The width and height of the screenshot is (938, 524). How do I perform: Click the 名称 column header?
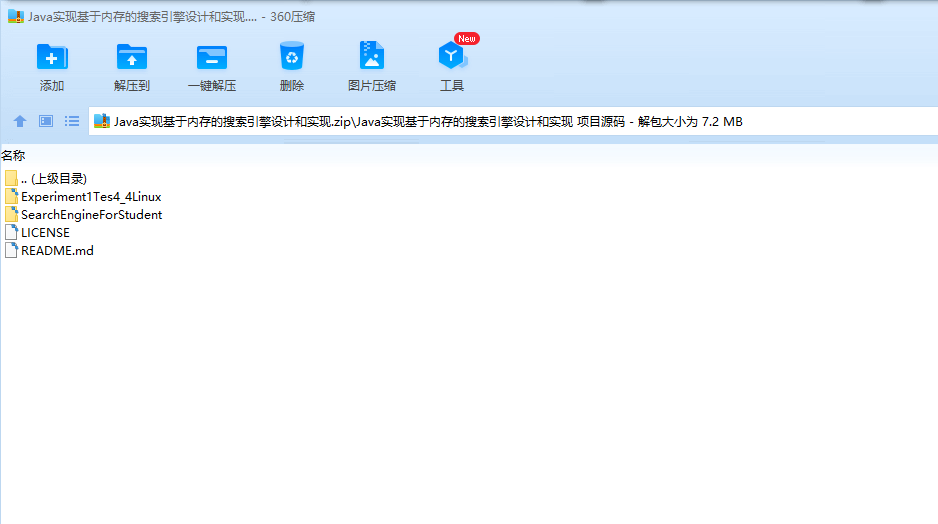tap(13, 156)
